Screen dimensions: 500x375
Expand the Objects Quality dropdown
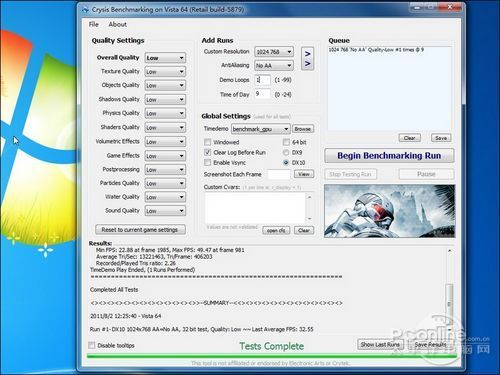coord(165,85)
